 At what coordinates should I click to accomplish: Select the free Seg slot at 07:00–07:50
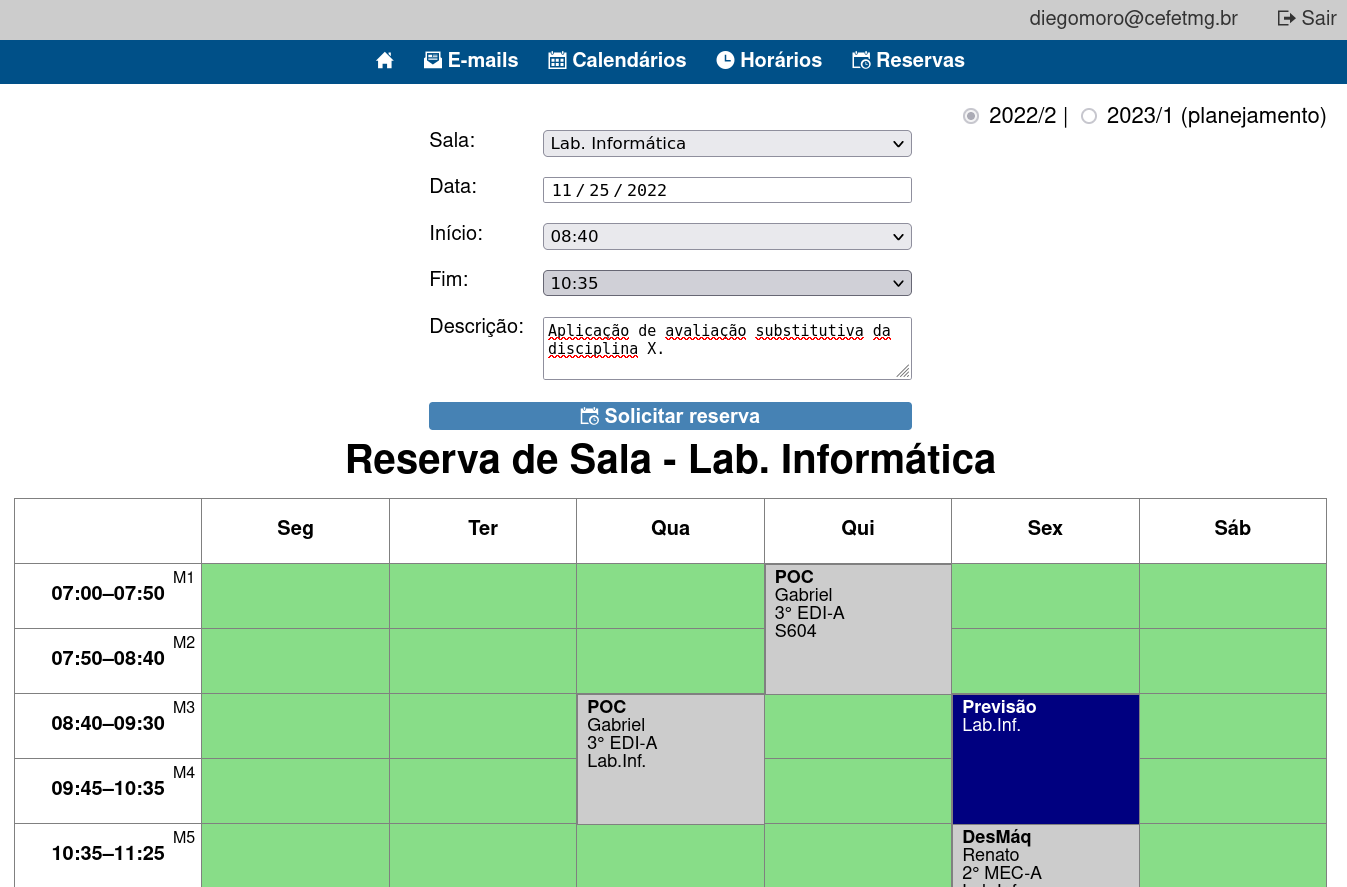[295, 596]
